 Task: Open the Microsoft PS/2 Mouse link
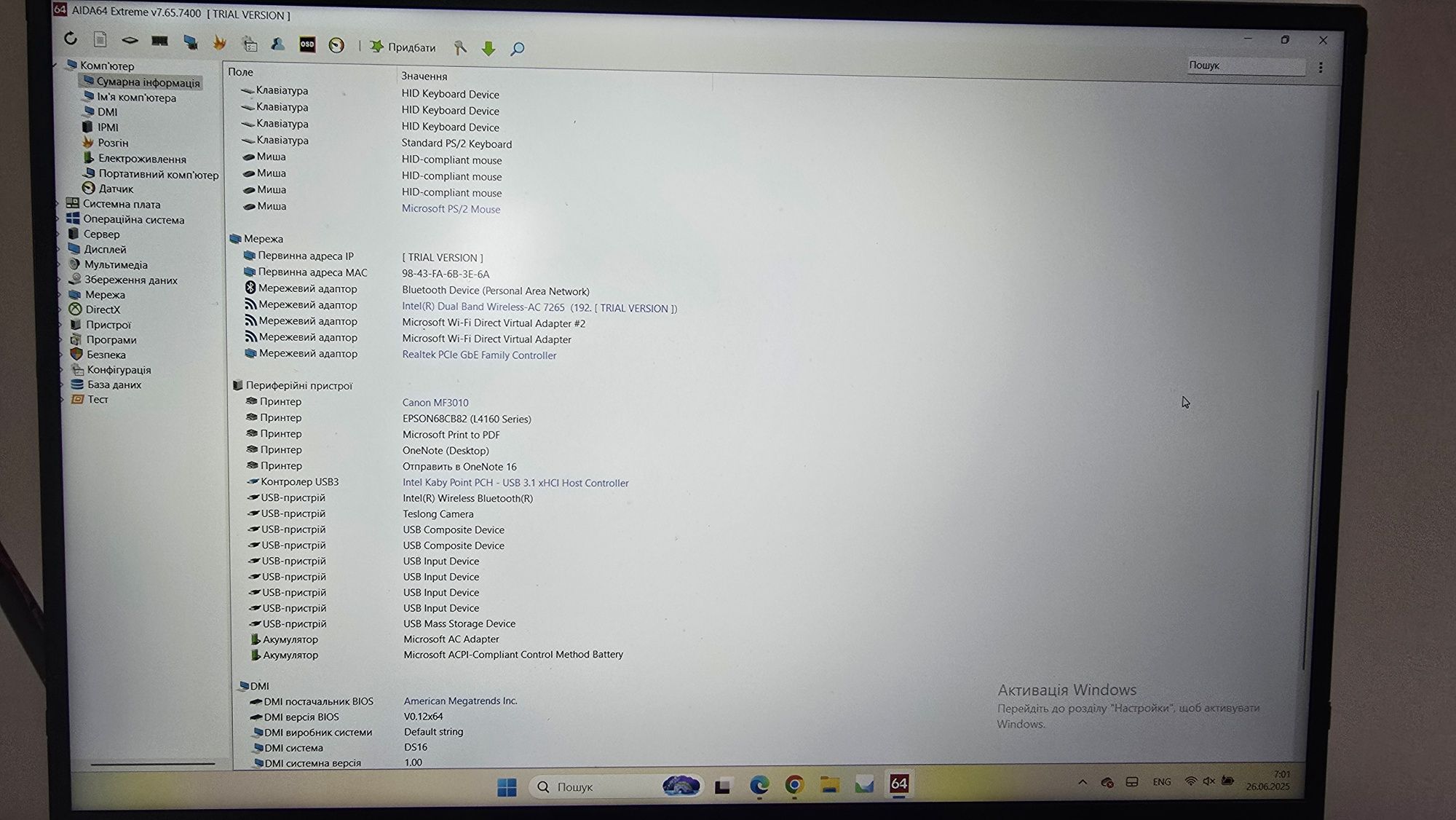click(451, 209)
